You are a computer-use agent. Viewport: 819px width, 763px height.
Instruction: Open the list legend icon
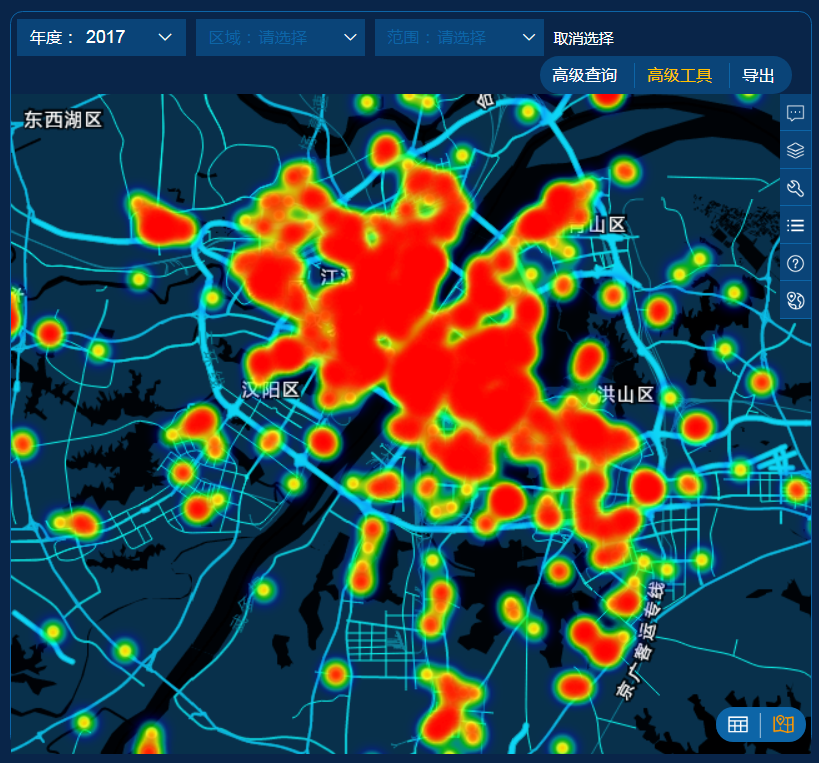(x=795, y=226)
